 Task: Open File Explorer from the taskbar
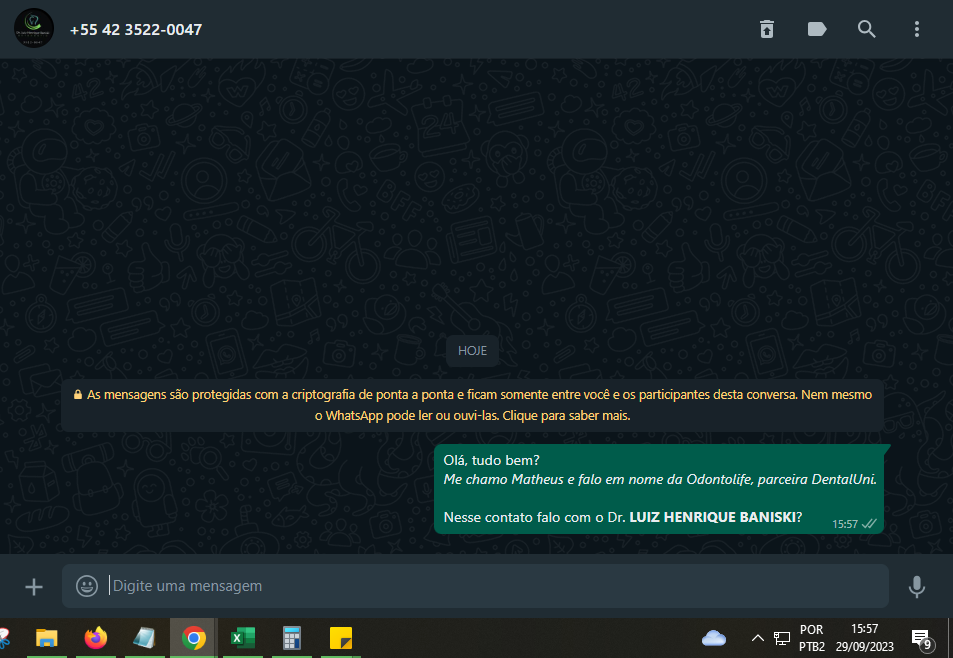(47, 638)
